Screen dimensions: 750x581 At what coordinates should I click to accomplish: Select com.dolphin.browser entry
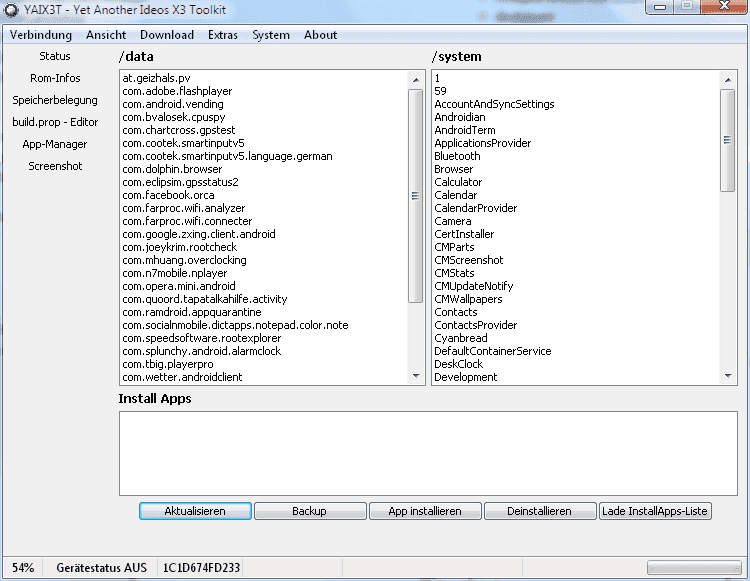172,169
